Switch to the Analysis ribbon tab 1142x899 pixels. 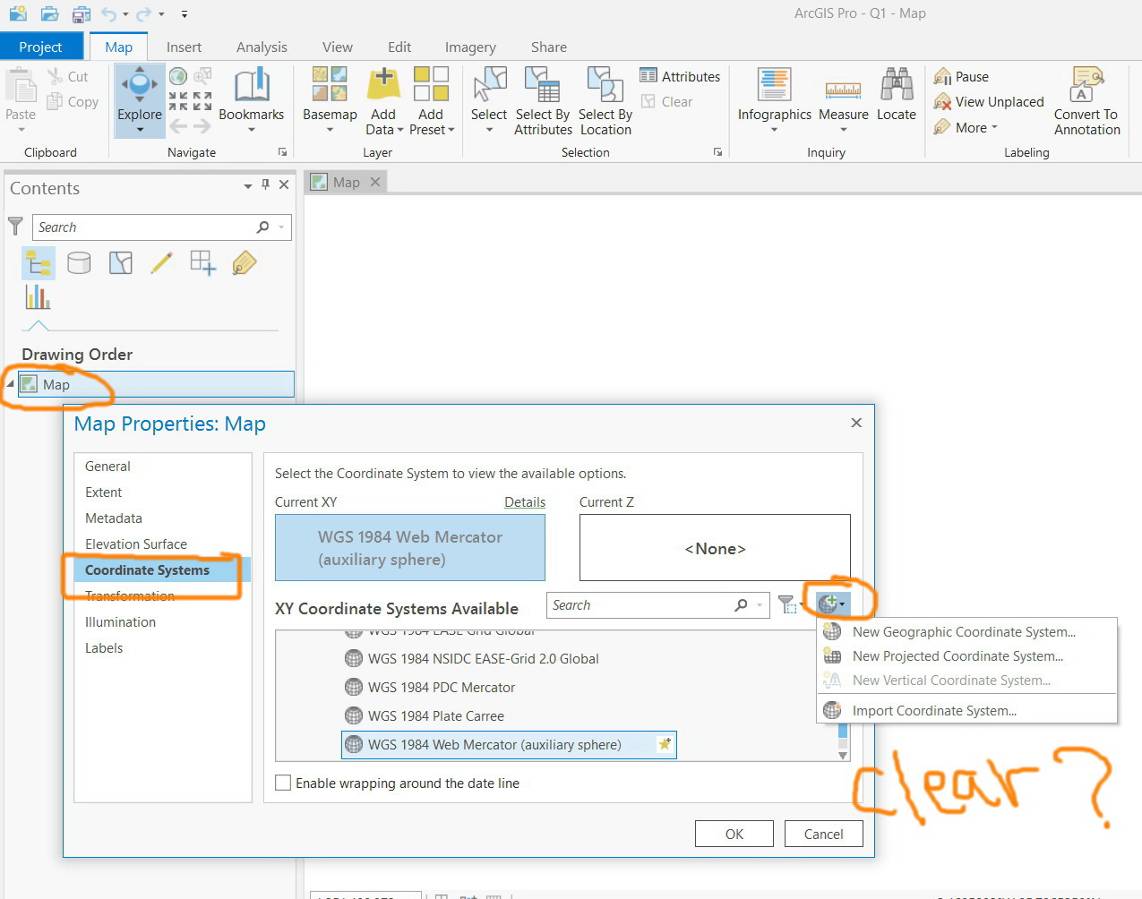point(261,47)
